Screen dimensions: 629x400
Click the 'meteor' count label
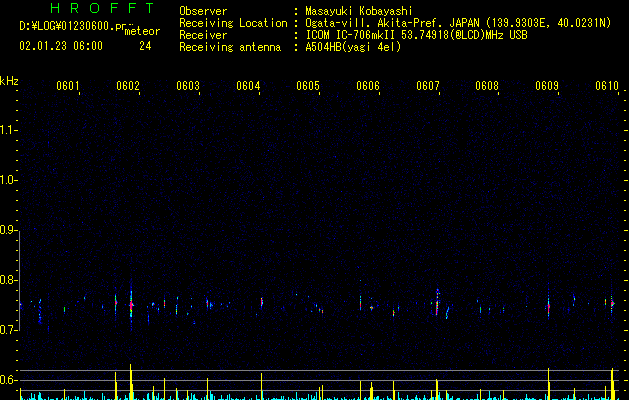(x=142, y=31)
